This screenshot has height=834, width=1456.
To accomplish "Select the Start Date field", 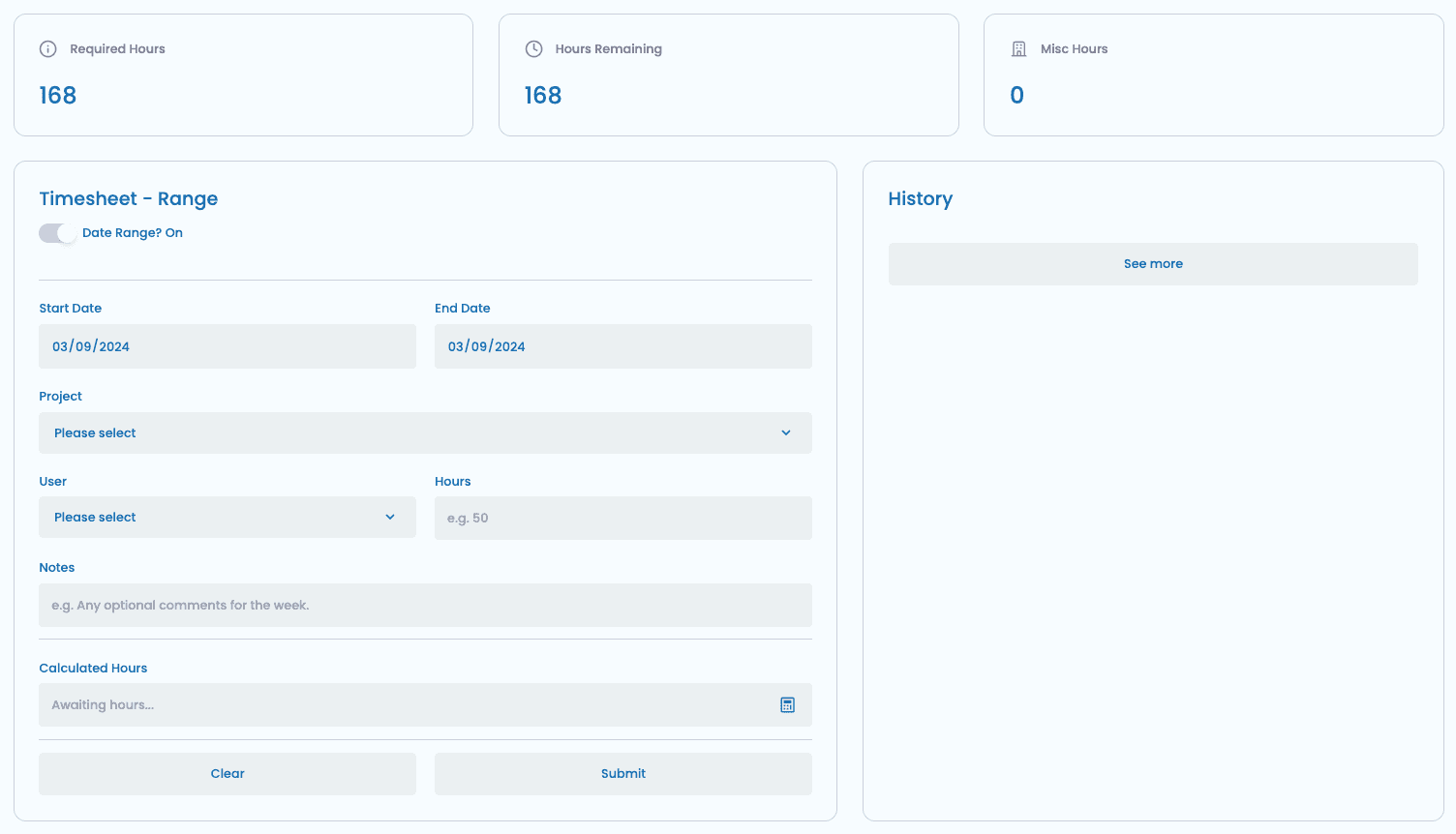I will [x=227, y=345].
